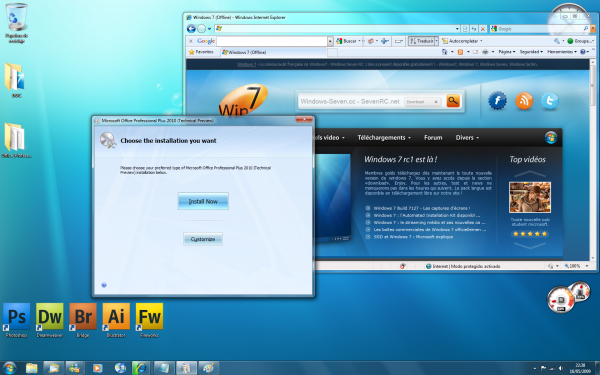Screen dimensions: 600x375
Task: Open Windows Media Player taskbar icon
Action: click(x=97, y=368)
